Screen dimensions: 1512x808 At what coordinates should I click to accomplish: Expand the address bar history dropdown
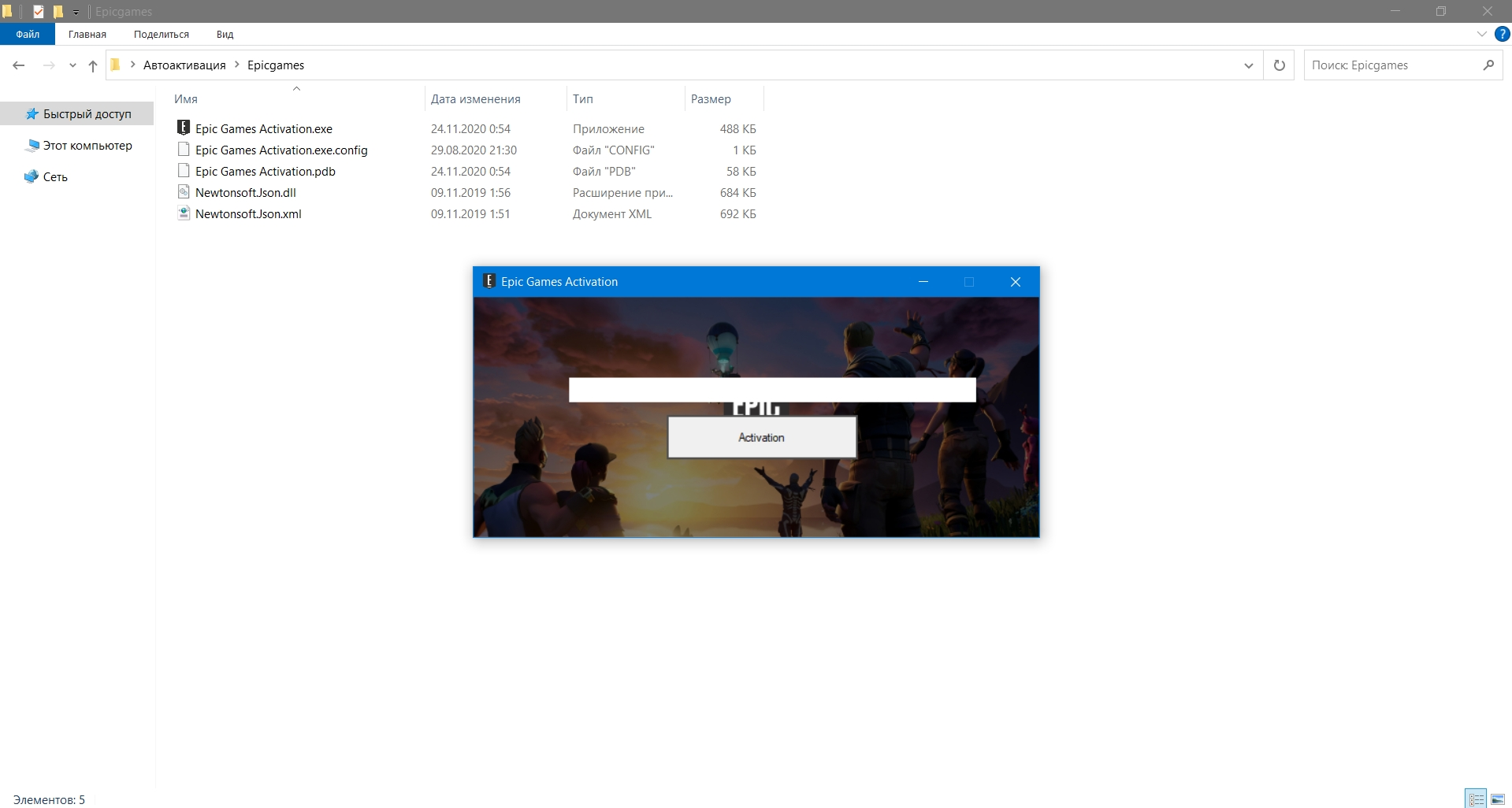1248,65
